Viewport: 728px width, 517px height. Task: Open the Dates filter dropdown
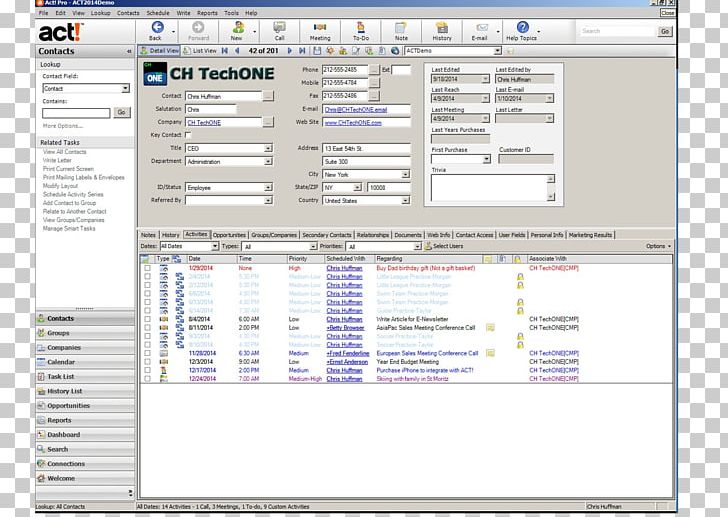tap(215, 246)
